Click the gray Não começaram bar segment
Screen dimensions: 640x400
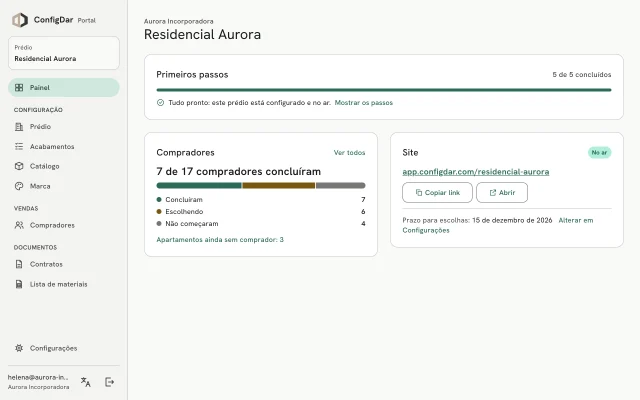(341, 186)
